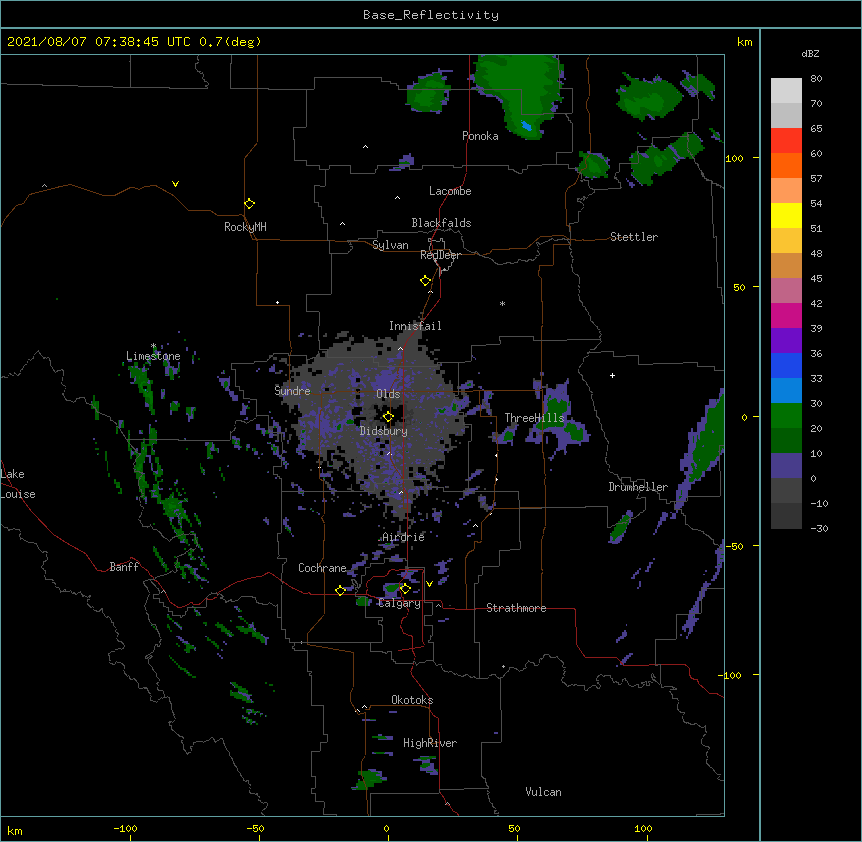Click the Limestone label
The height and width of the screenshot is (842, 862).
153,356
